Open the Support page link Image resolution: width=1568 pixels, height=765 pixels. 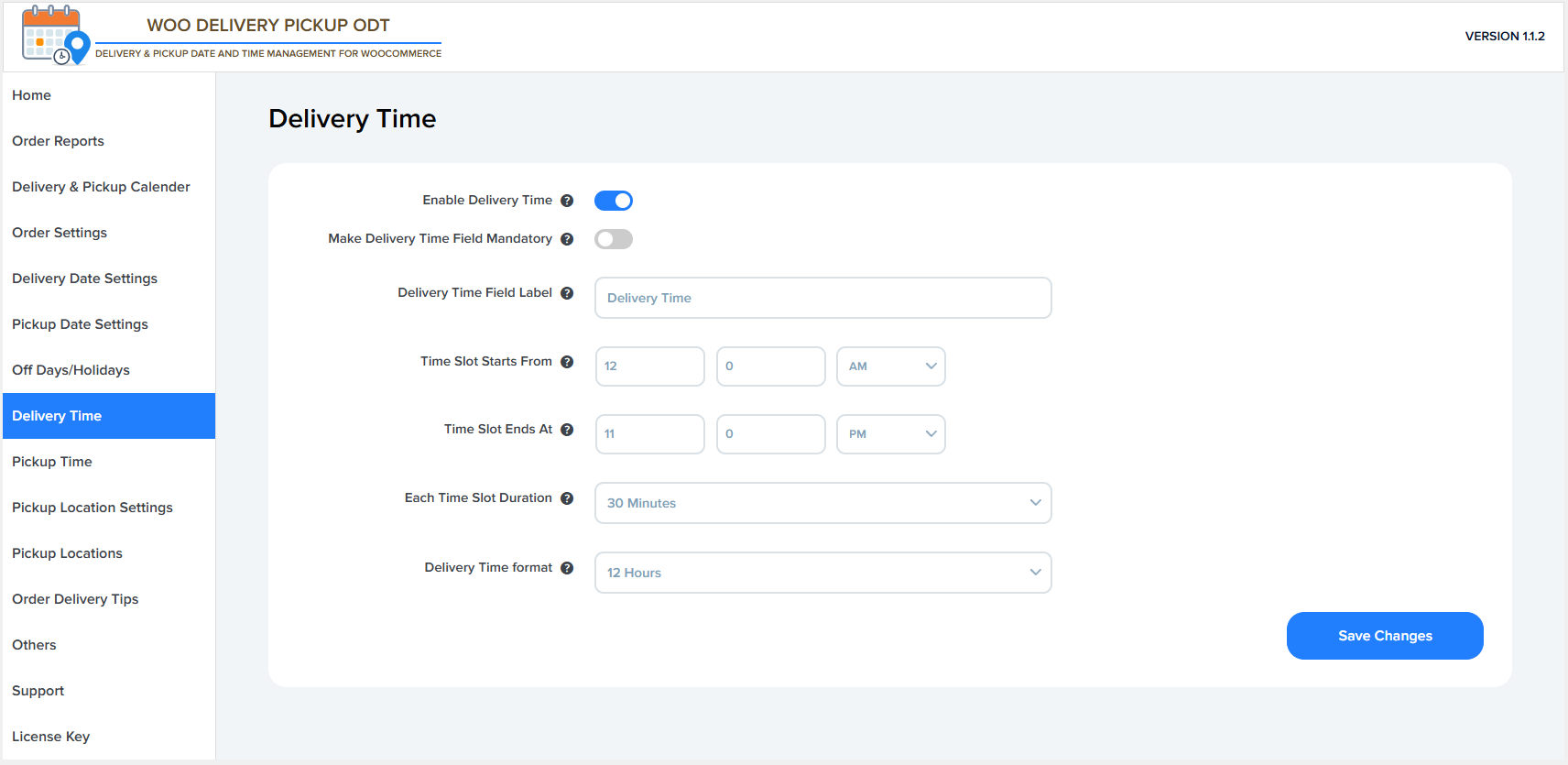[x=38, y=691]
